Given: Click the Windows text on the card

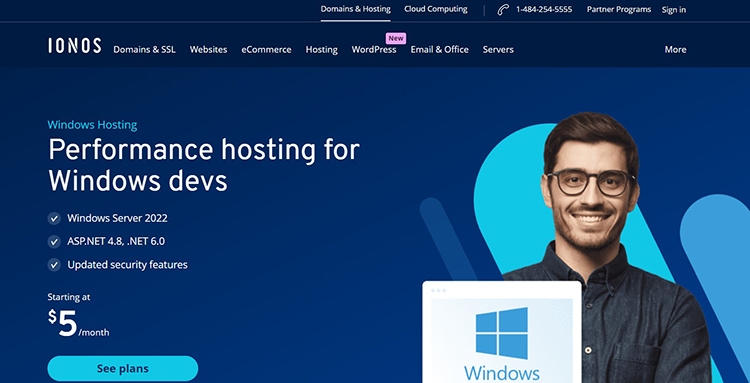Looking at the screenshot, I should pos(502,373).
